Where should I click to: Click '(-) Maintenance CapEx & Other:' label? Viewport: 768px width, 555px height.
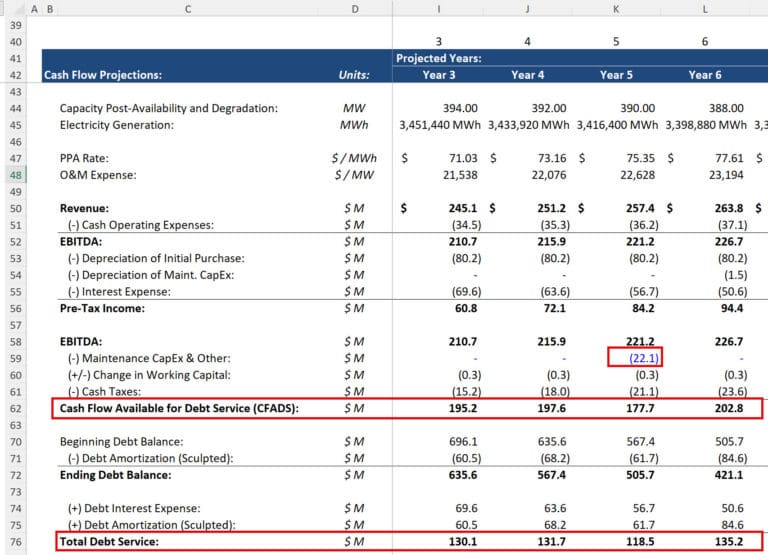(x=149, y=358)
